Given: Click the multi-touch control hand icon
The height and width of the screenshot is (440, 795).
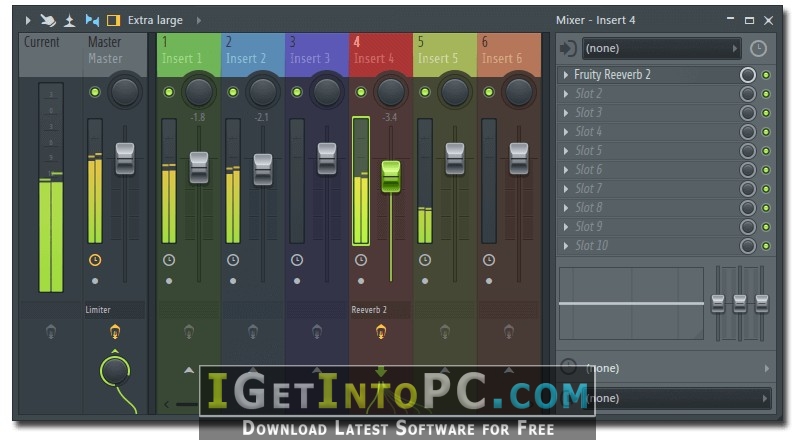Looking at the screenshot, I should click(48, 20).
